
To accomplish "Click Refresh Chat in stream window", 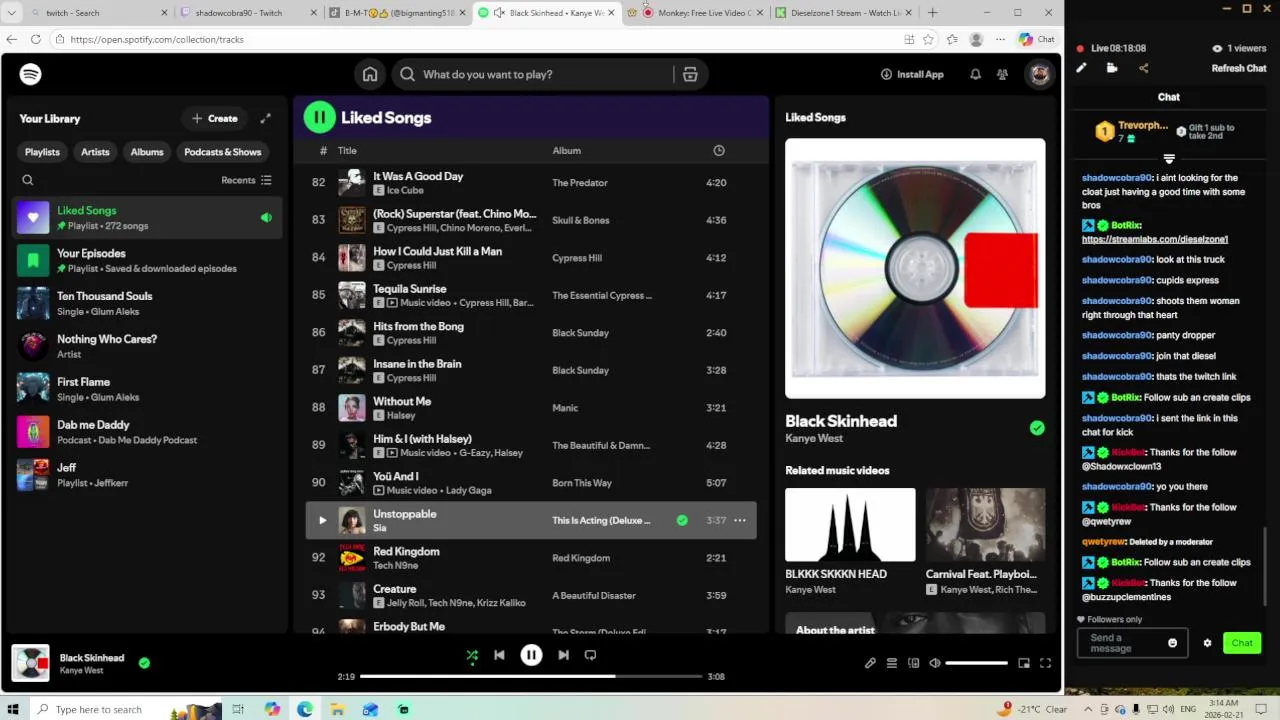I will (1239, 68).
